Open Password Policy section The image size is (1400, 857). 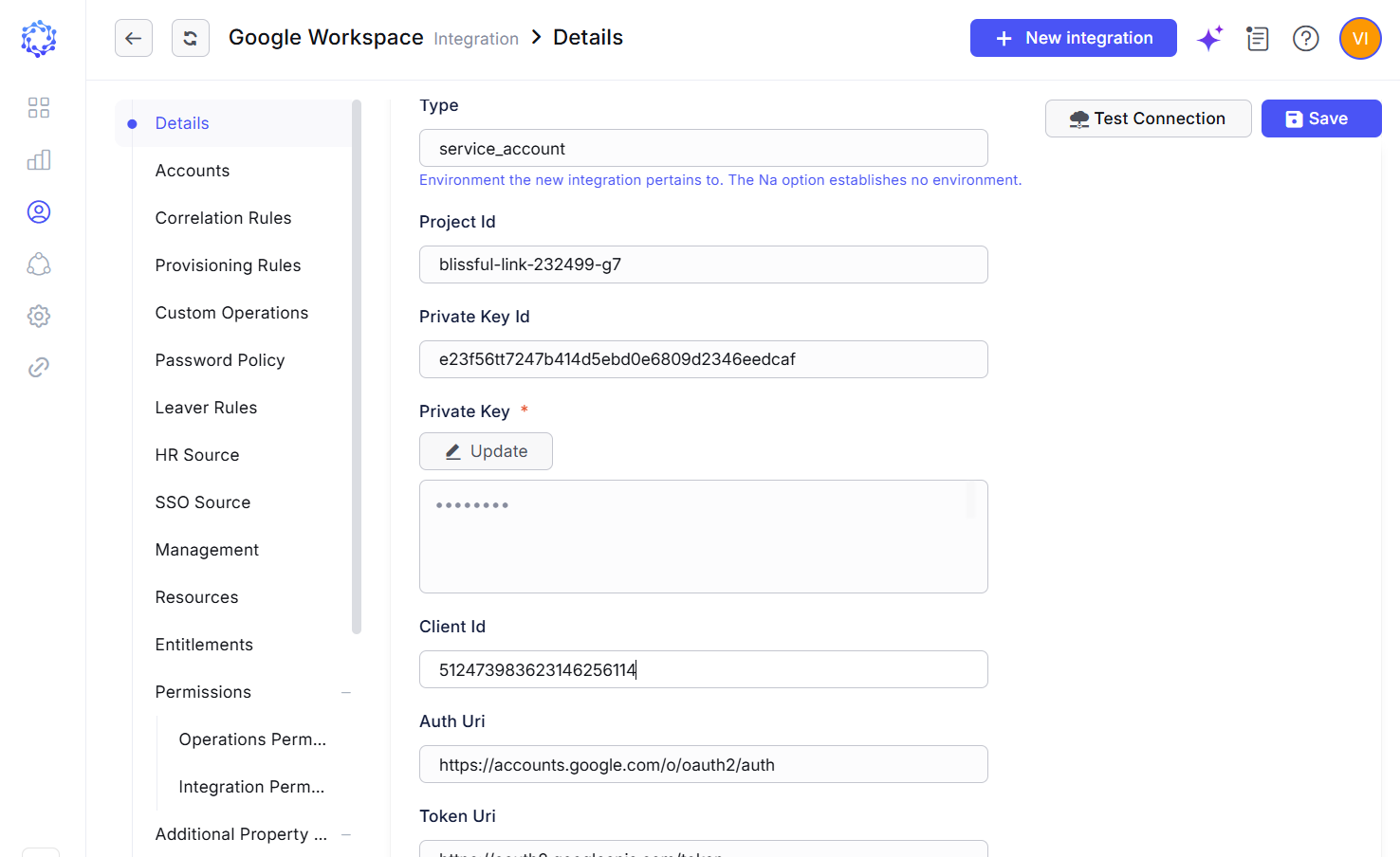(x=220, y=360)
